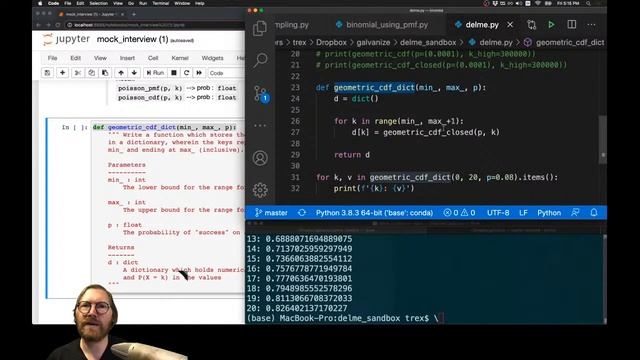Open Spotlight search in macOS menu bar
Viewport: 640px width, 360px height.
pyautogui.click(x=588, y=3)
